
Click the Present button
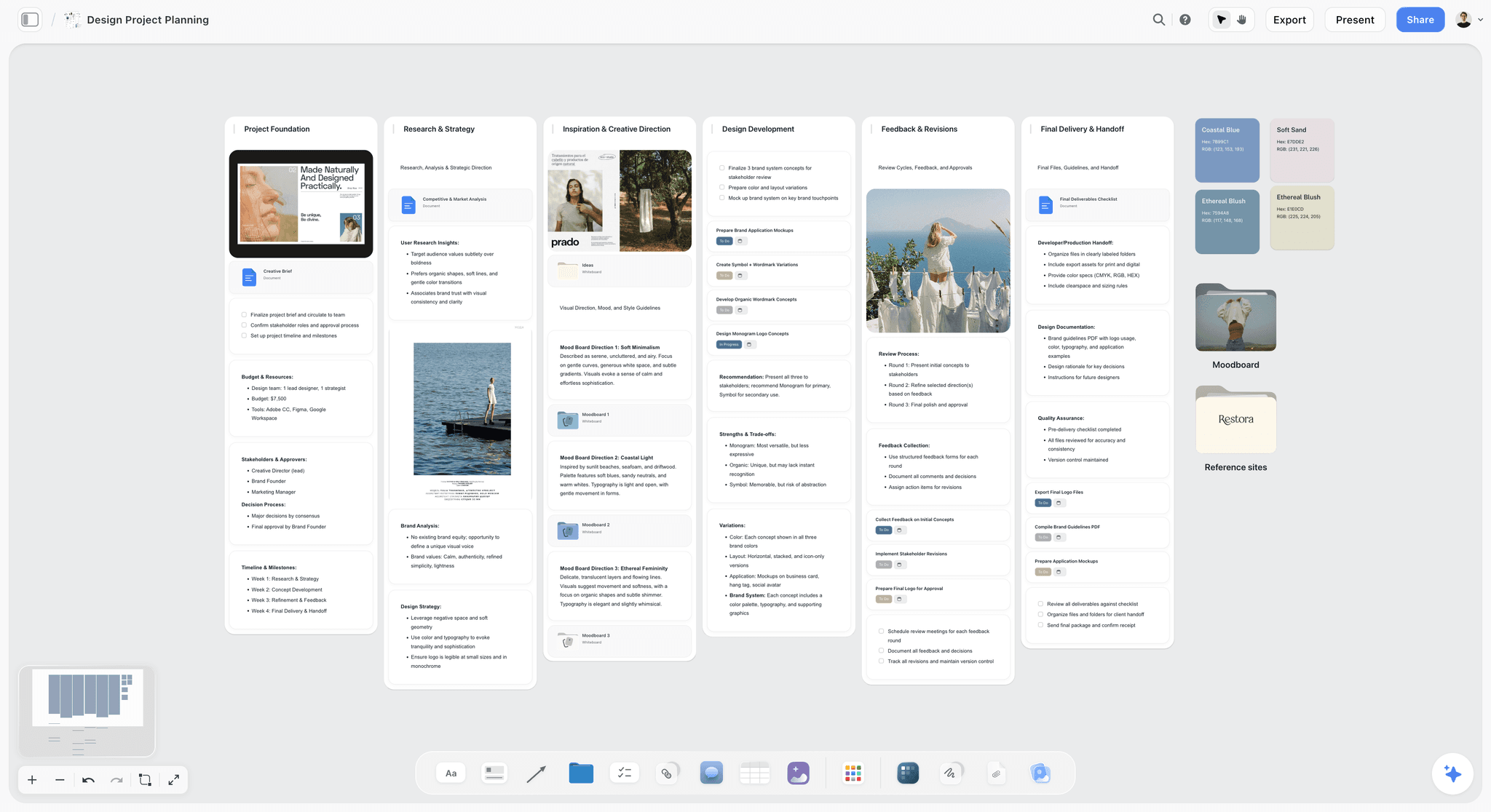click(1355, 20)
